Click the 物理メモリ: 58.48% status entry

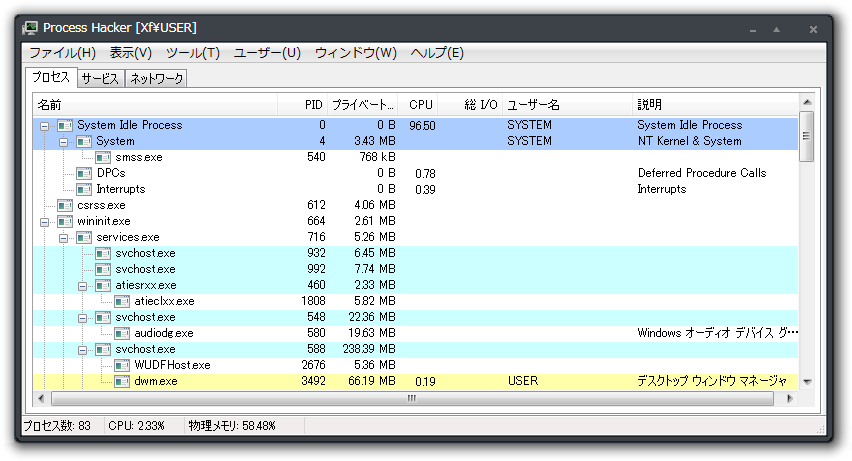point(232,426)
